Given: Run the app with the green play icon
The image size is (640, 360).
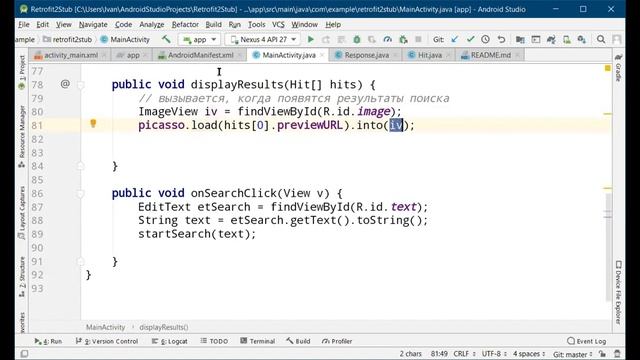Looking at the screenshot, I should coord(311,40).
